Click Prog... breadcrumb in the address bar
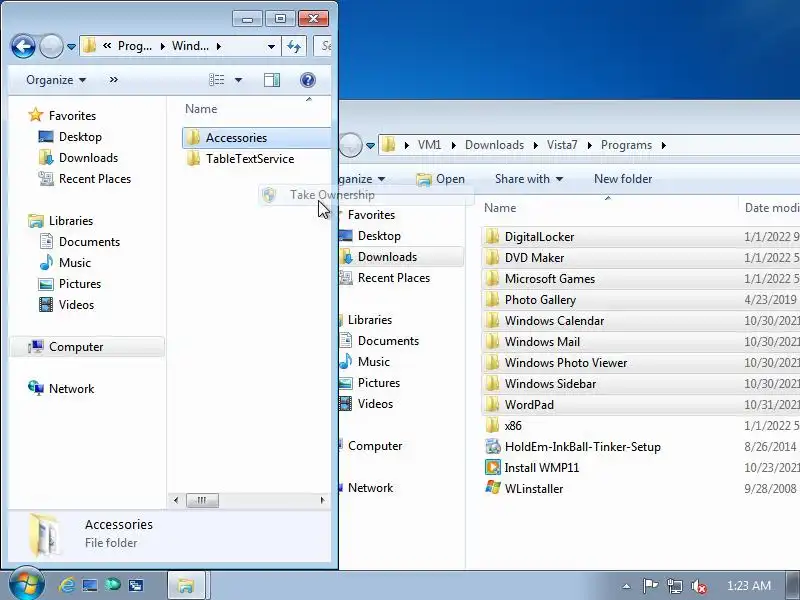Image resolution: width=800 pixels, height=600 pixels. coord(135,46)
